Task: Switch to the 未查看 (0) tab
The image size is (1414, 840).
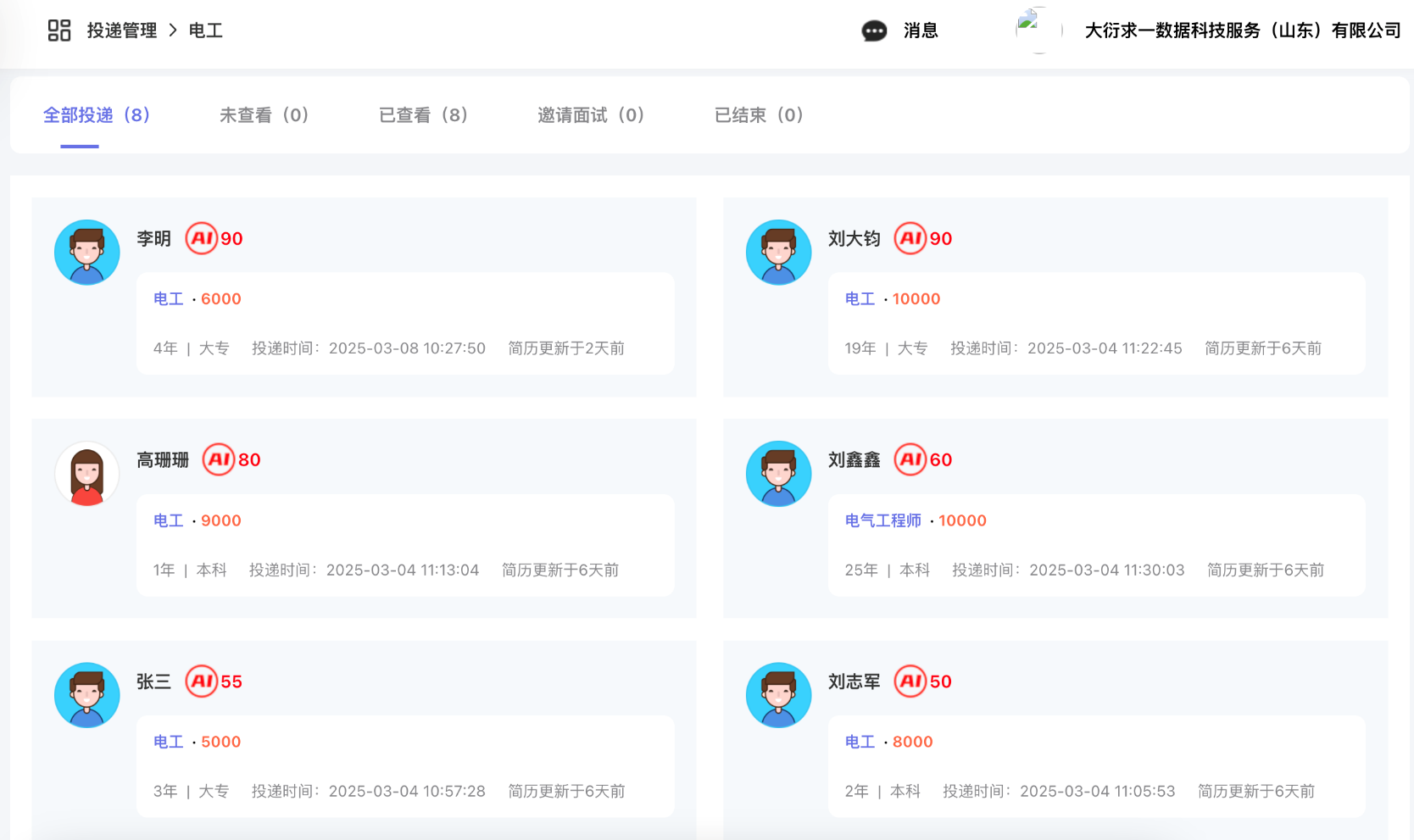Action: [264, 115]
